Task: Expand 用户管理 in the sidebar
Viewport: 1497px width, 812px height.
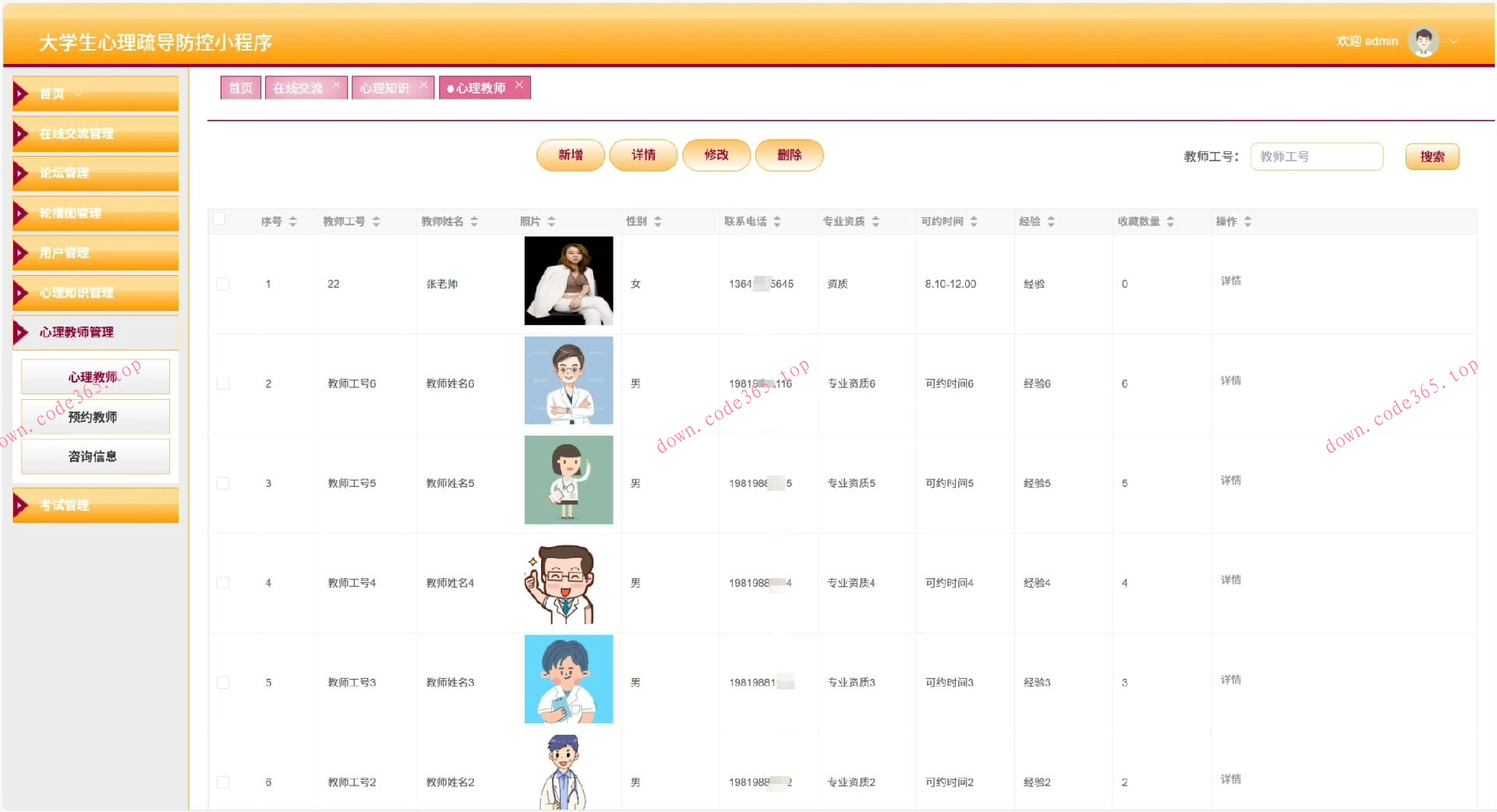Action: pos(95,252)
